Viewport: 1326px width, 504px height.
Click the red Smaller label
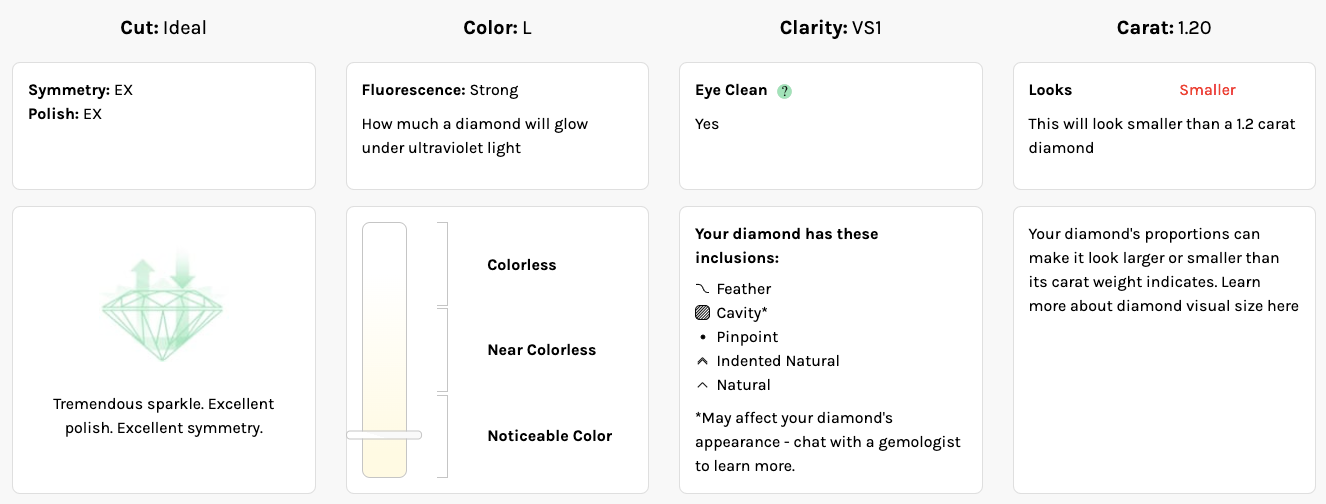(1207, 90)
